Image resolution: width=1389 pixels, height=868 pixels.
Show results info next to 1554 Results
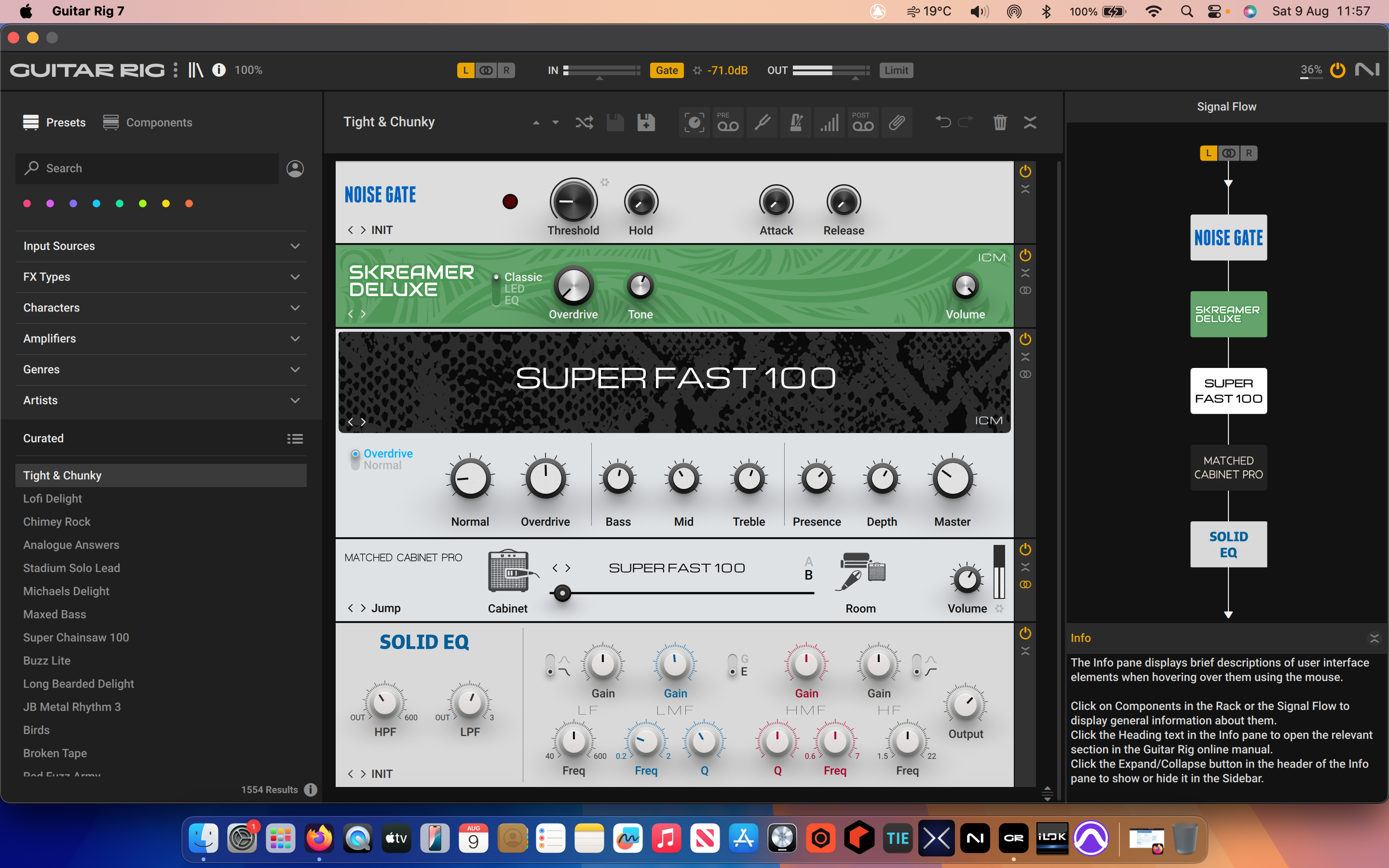tap(311, 789)
